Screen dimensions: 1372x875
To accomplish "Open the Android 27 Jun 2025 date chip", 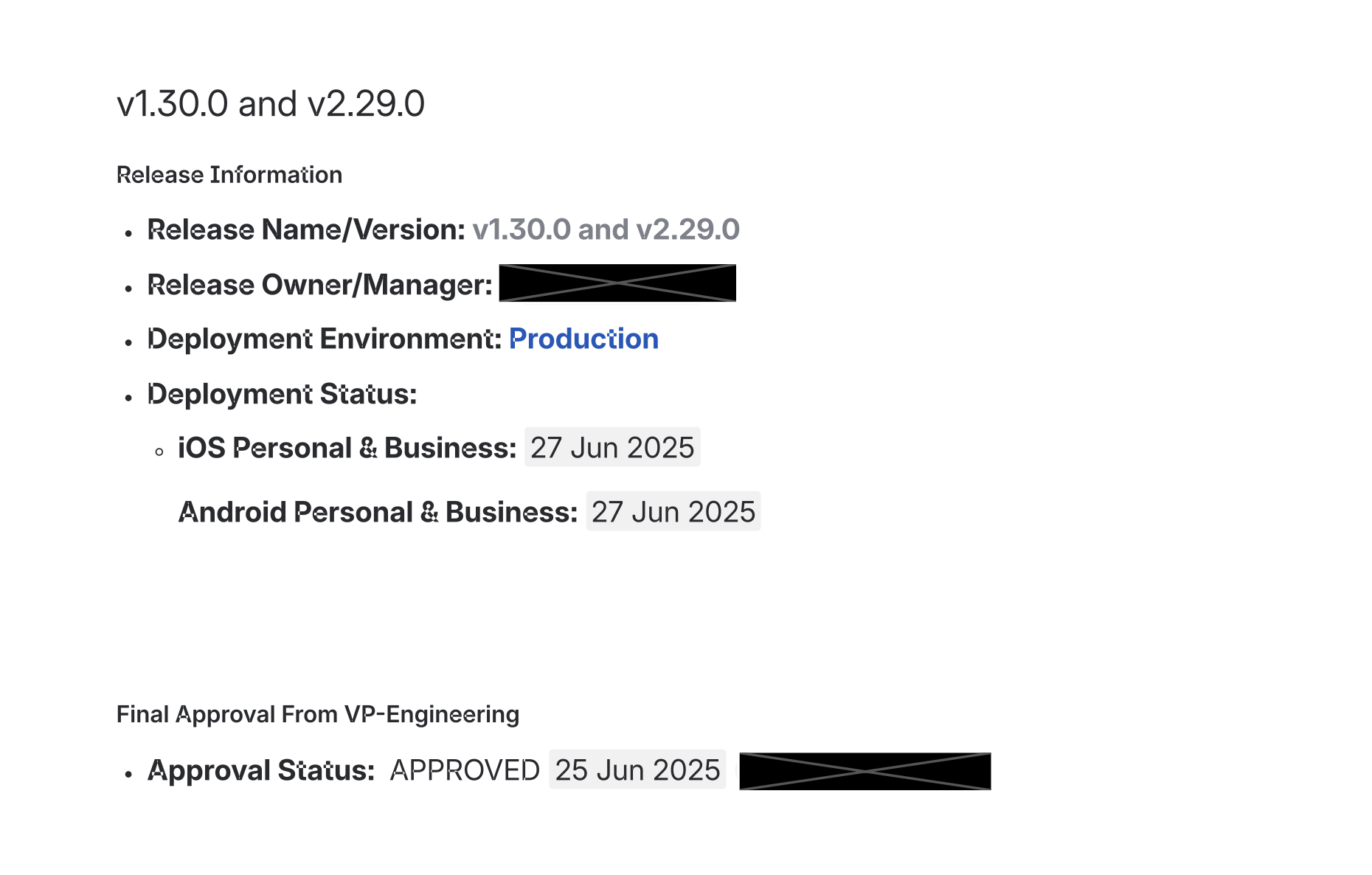I will point(673,512).
